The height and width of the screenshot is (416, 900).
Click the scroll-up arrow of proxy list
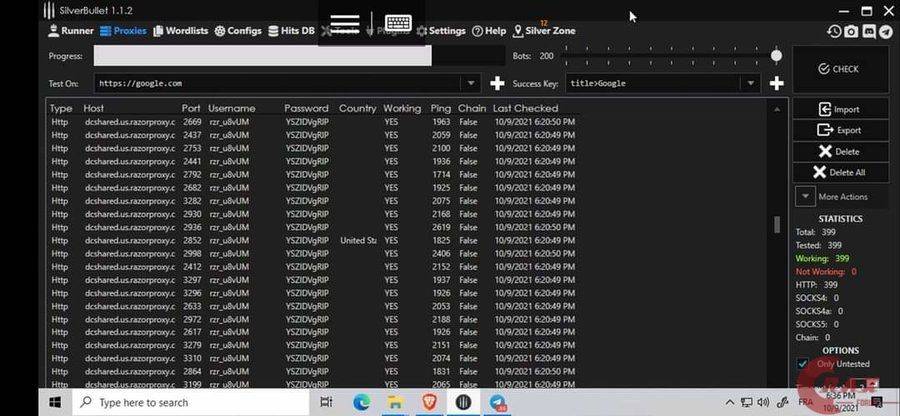(x=777, y=109)
